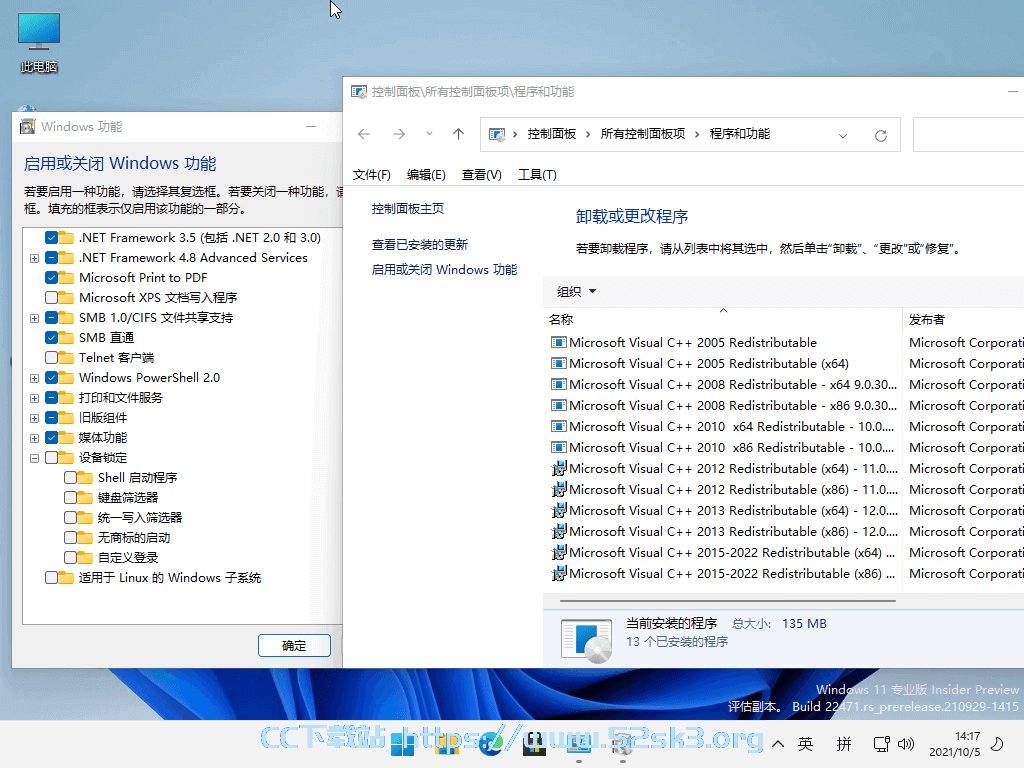The image size is (1024, 768).
Task: Click 启用或关闭 Windows 功能 sidebar link
Action: [444, 270]
